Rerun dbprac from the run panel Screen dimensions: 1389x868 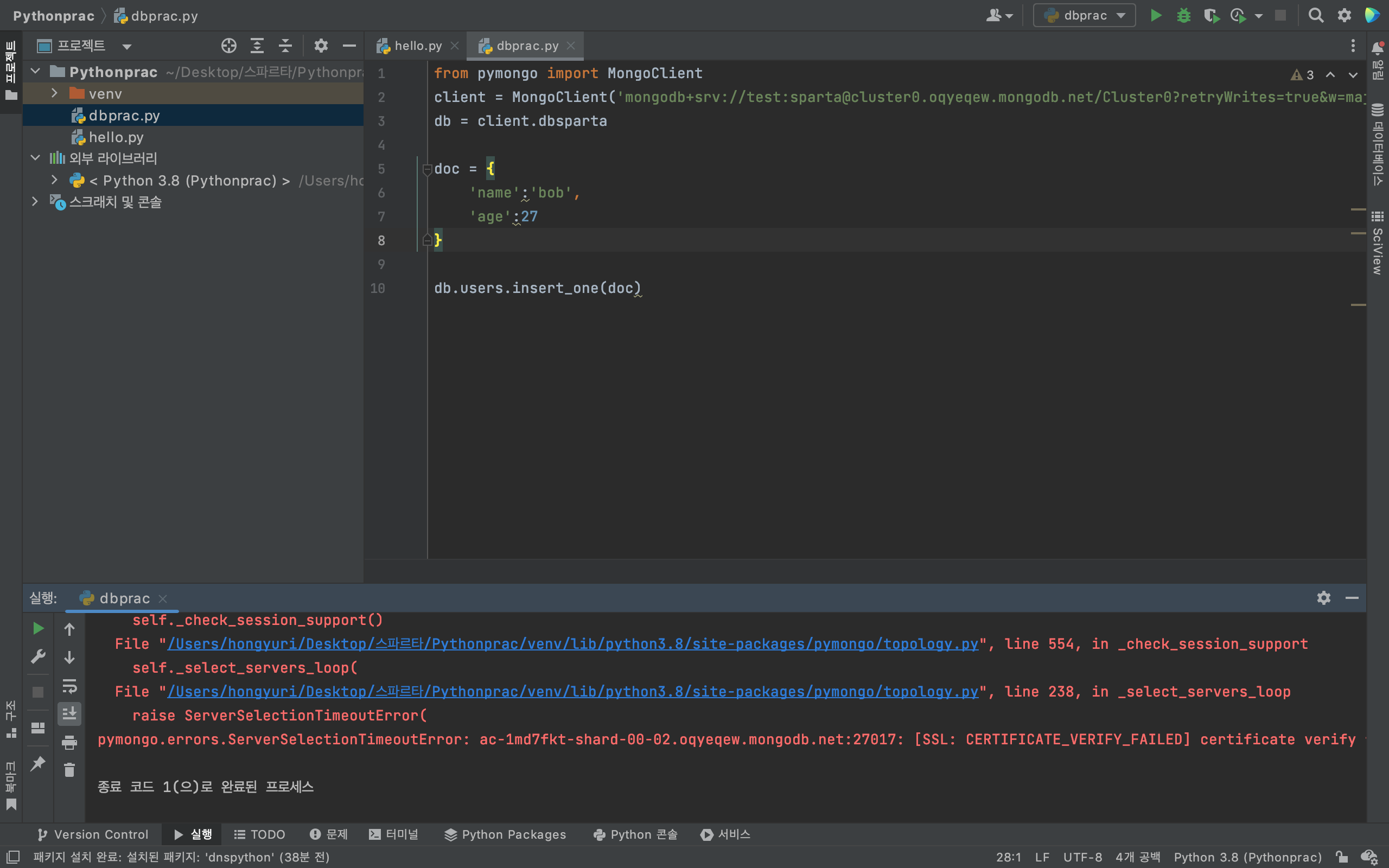coord(39,629)
